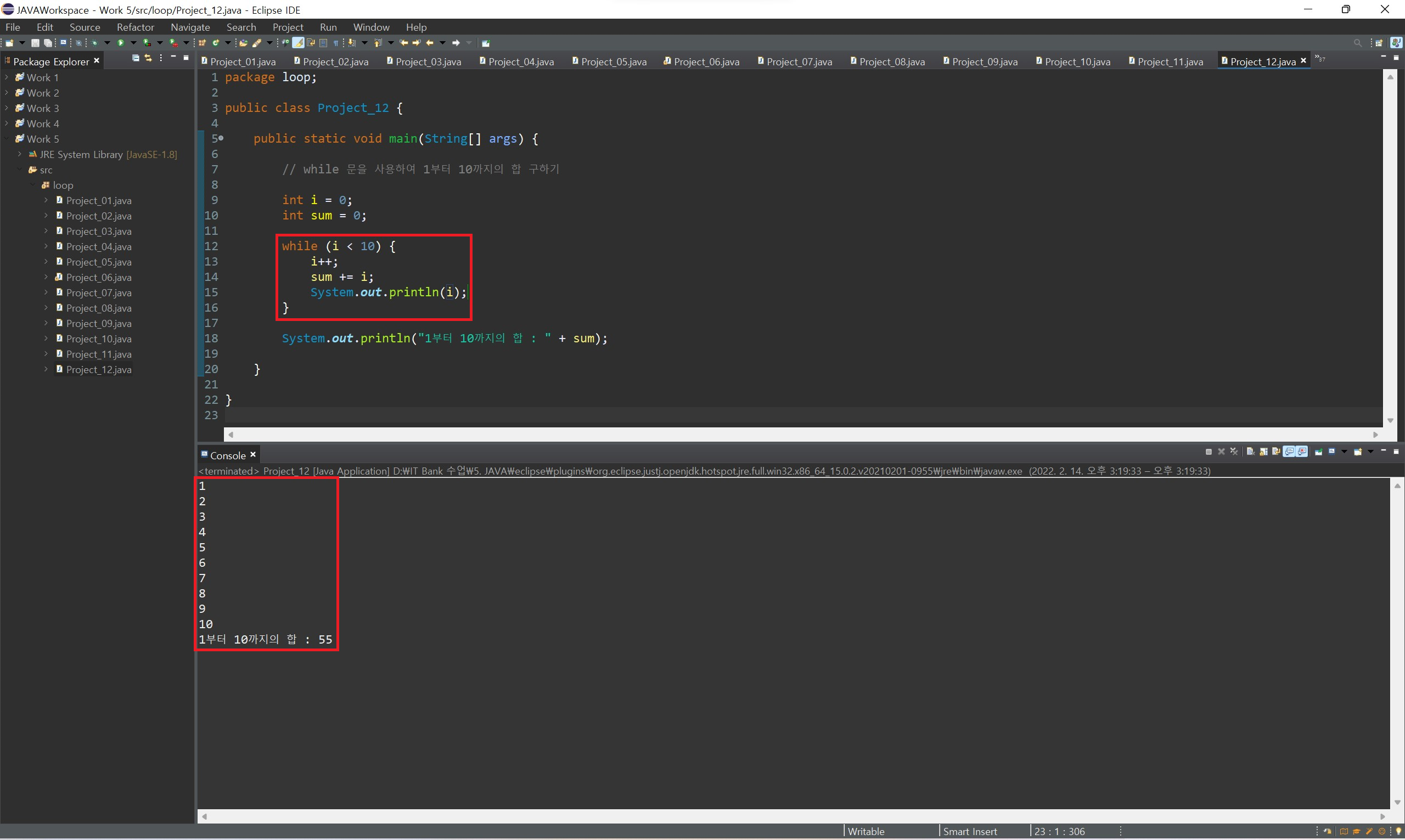Click Collapse All in Package Explorer
This screenshot has width=1405, height=840.
pos(136,58)
